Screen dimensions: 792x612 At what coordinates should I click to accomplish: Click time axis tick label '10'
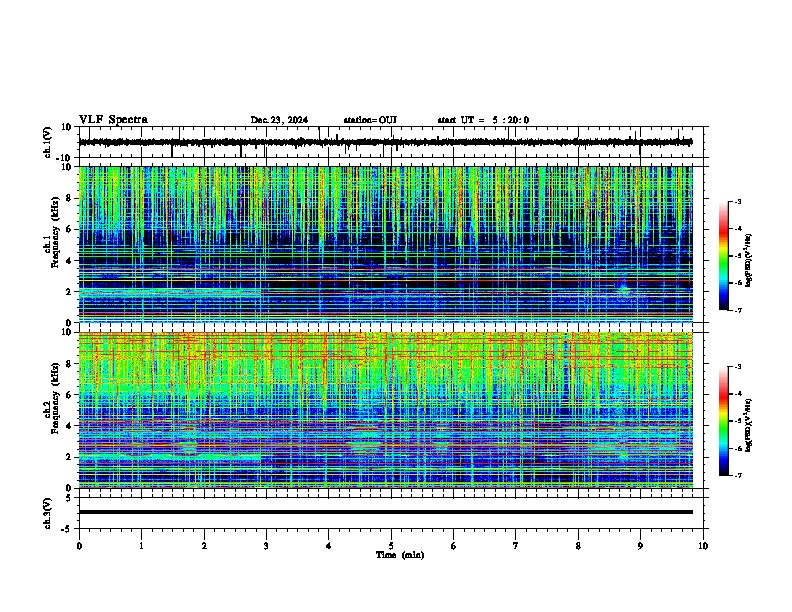[703, 546]
